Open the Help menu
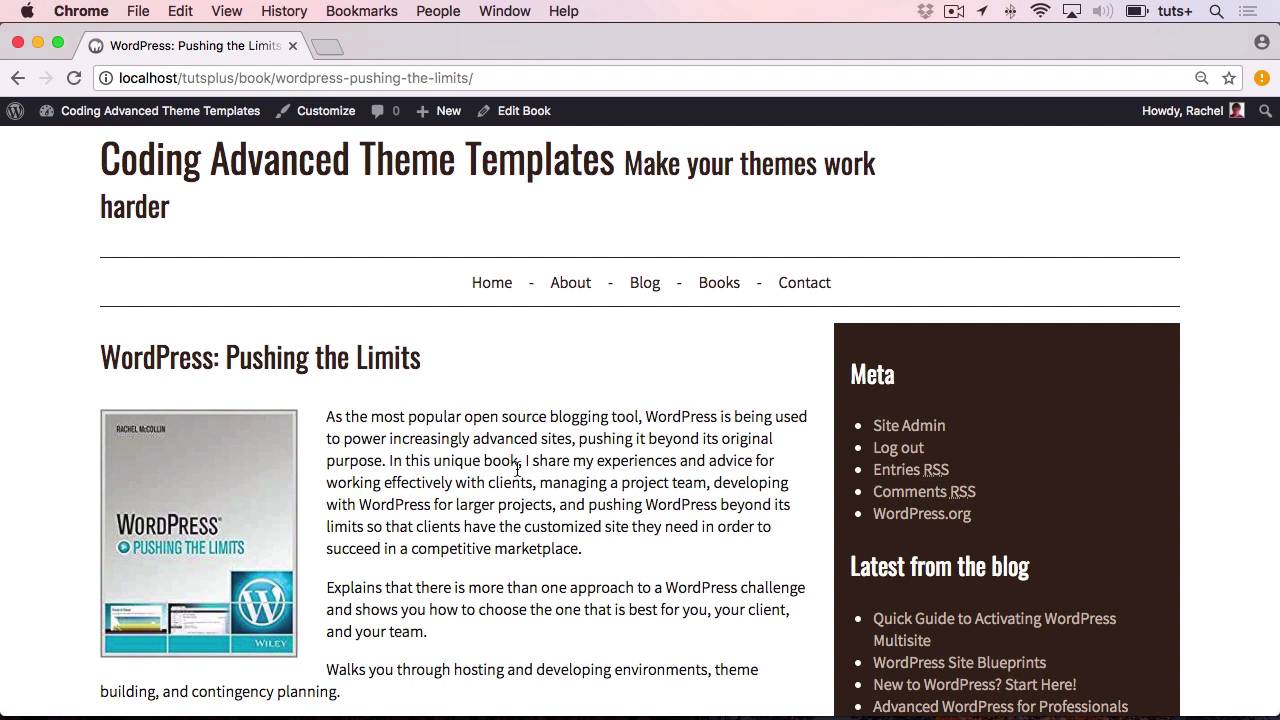Screen dimensions: 1280x720 click(x=564, y=11)
